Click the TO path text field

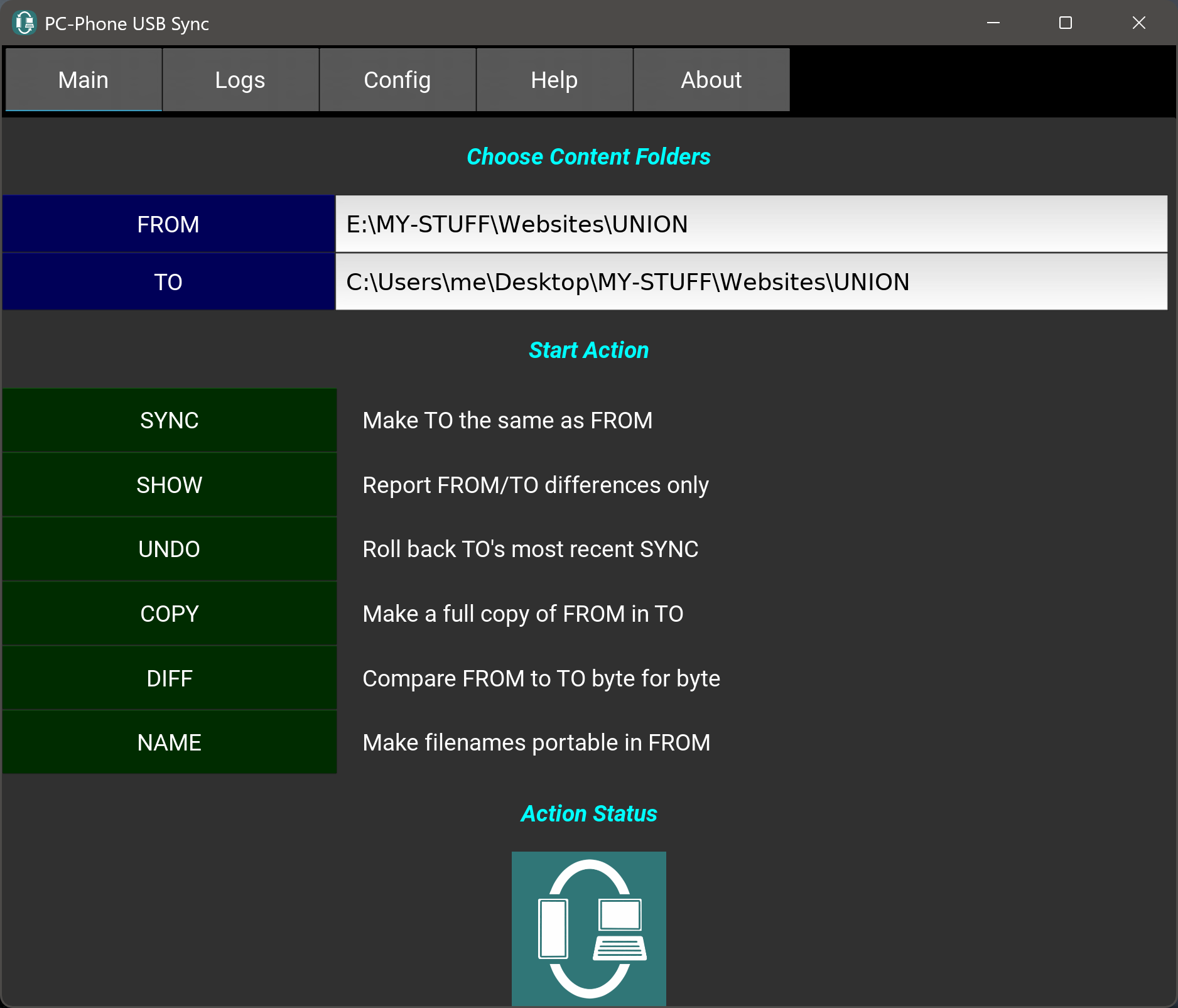[751, 282]
